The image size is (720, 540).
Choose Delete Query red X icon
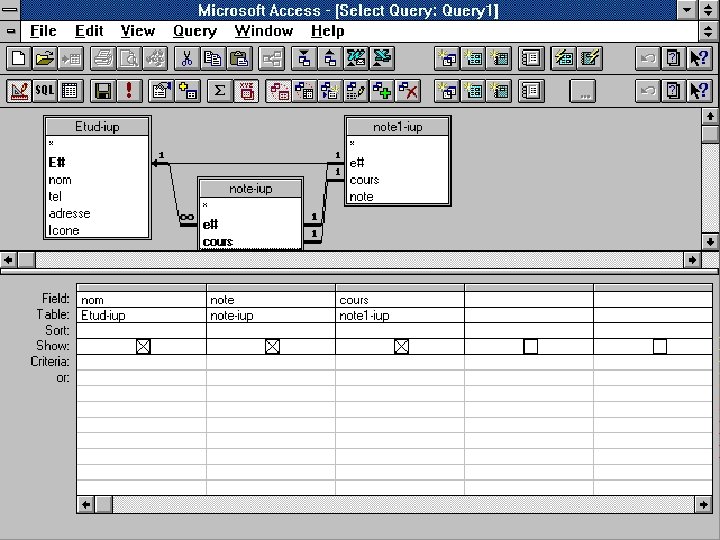point(408,90)
